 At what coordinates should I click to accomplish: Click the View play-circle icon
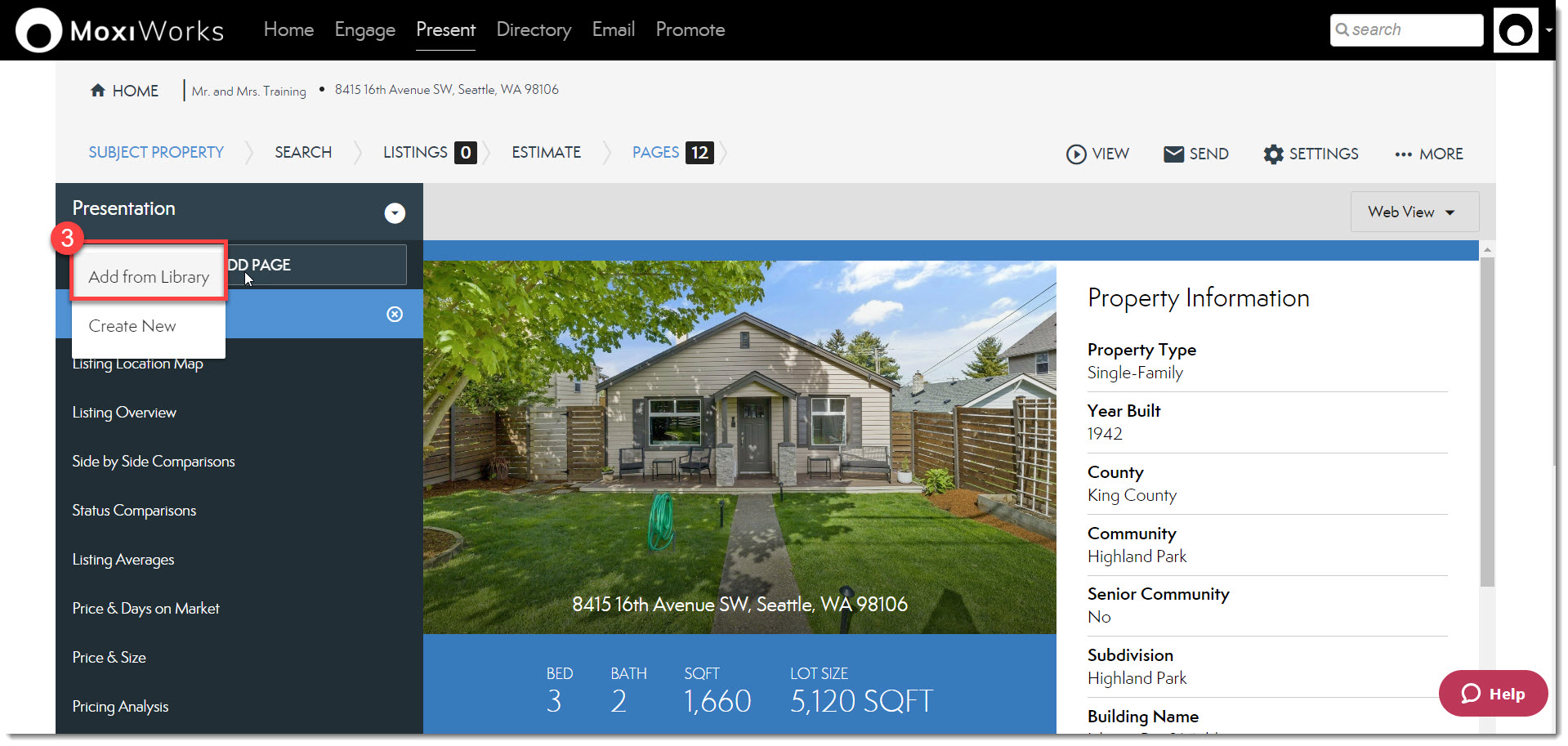point(1076,154)
